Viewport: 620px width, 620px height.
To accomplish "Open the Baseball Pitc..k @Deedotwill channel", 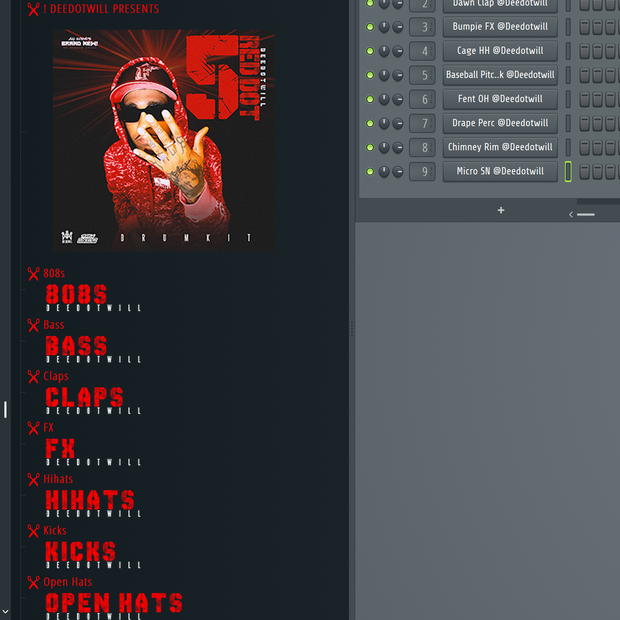I will point(500,75).
